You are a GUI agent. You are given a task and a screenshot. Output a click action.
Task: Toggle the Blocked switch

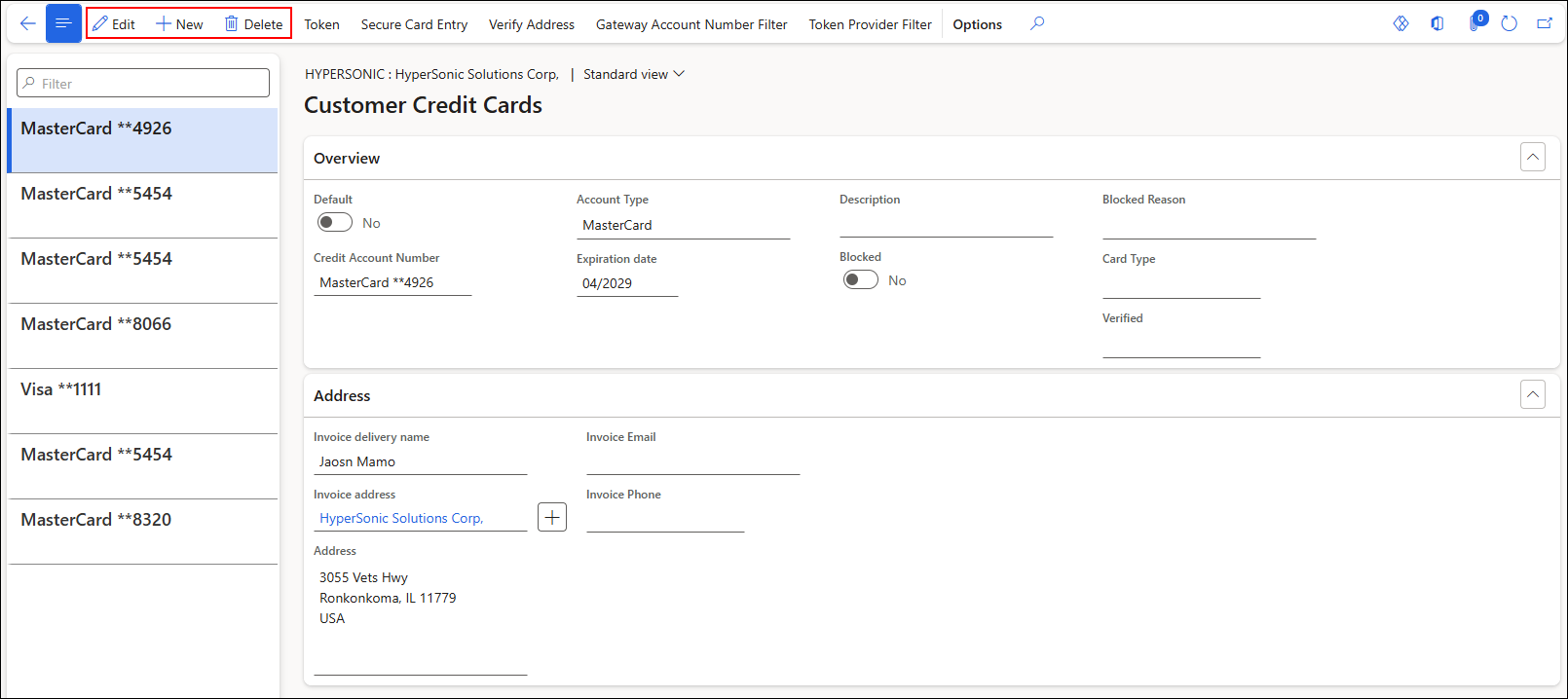(861, 280)
